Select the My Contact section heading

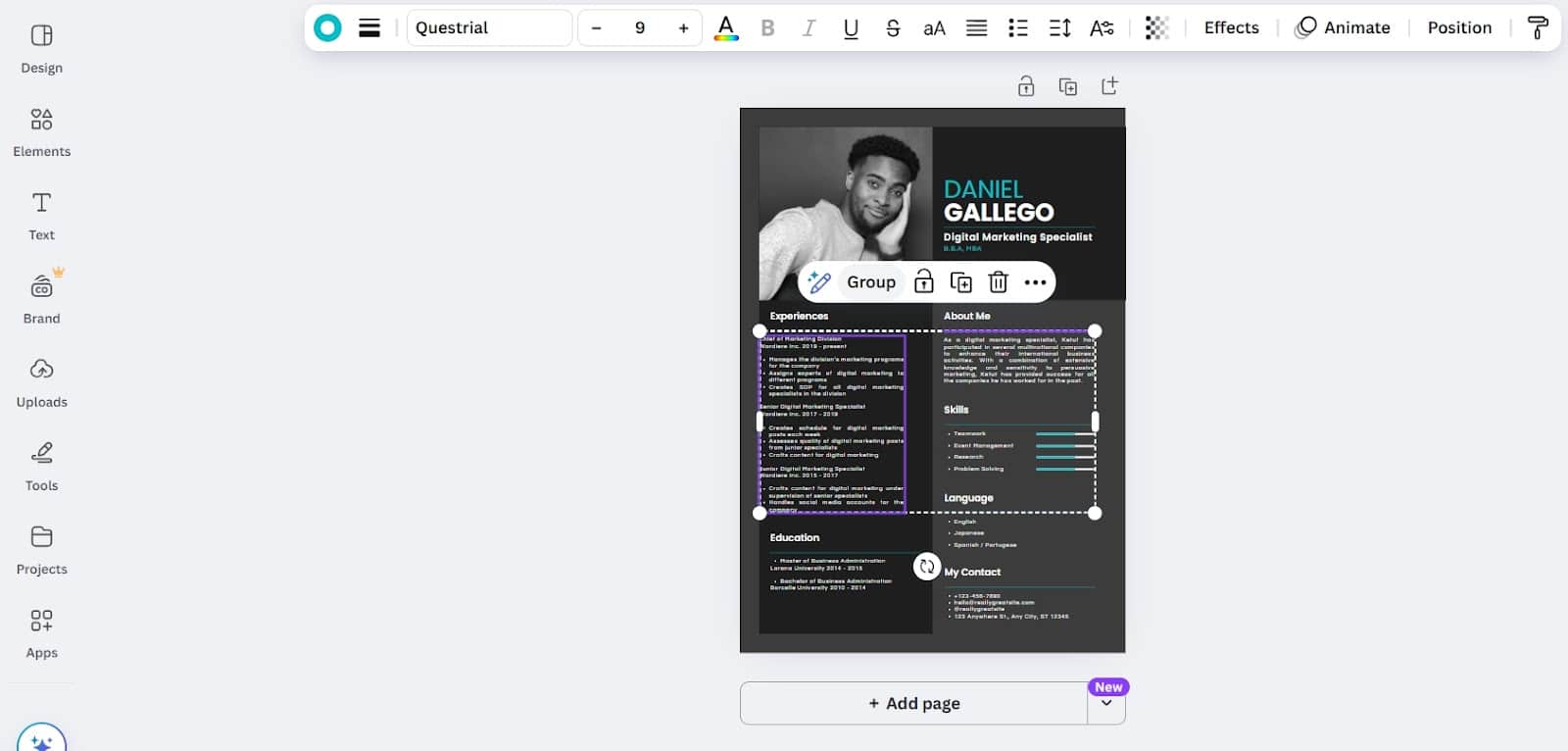click(972, 573)
